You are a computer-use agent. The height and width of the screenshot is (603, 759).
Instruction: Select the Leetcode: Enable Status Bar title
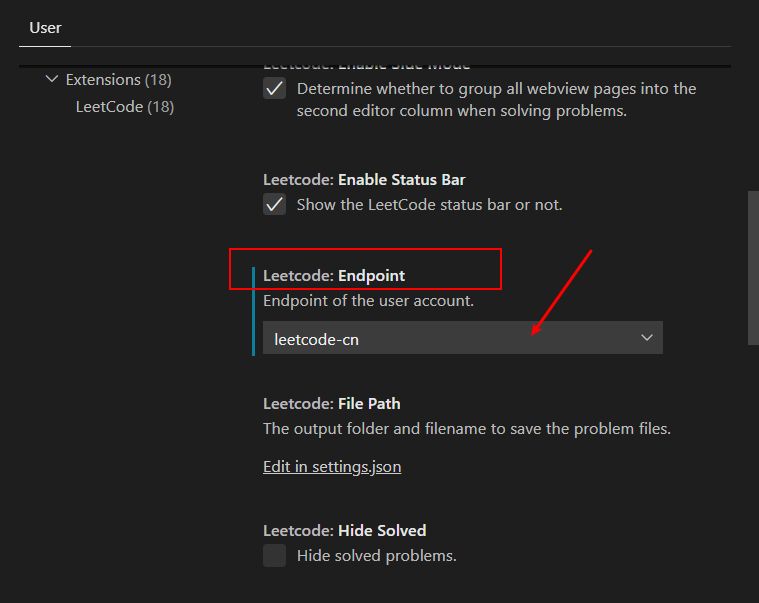(x=364, y=180)
